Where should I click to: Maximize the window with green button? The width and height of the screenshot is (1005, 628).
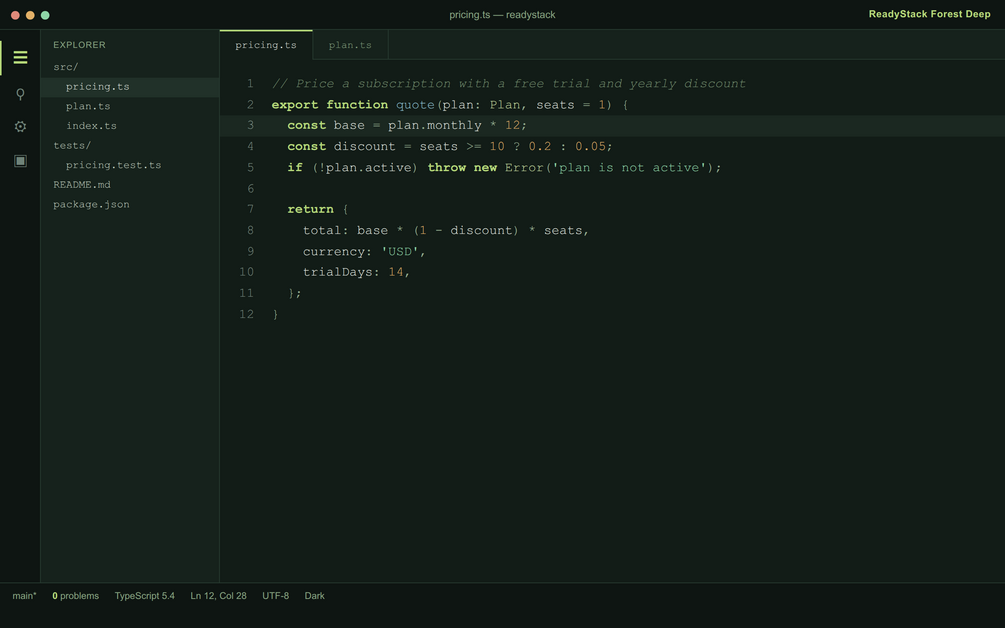point(45,15)
